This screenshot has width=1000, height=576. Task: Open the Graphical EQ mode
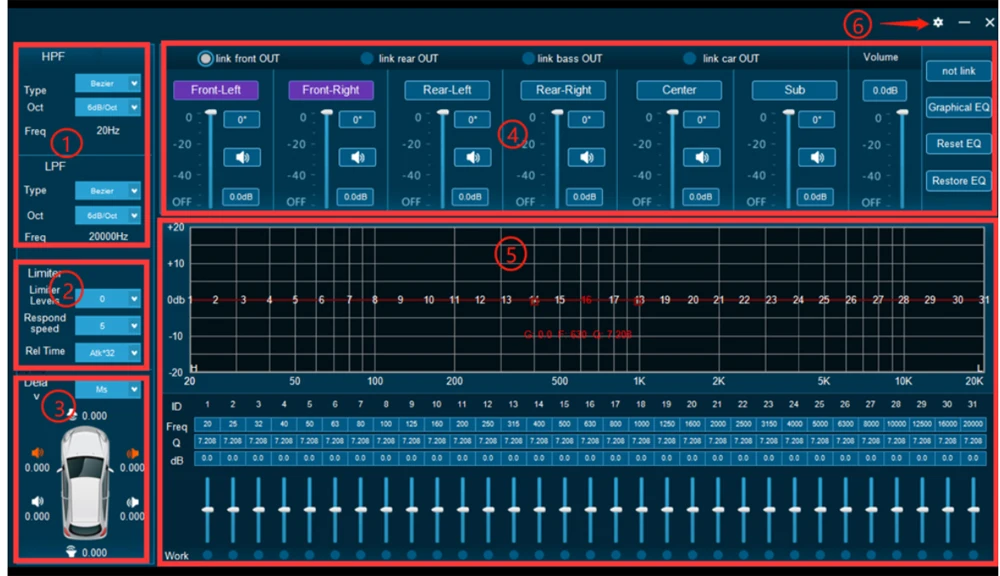[959, 107]
